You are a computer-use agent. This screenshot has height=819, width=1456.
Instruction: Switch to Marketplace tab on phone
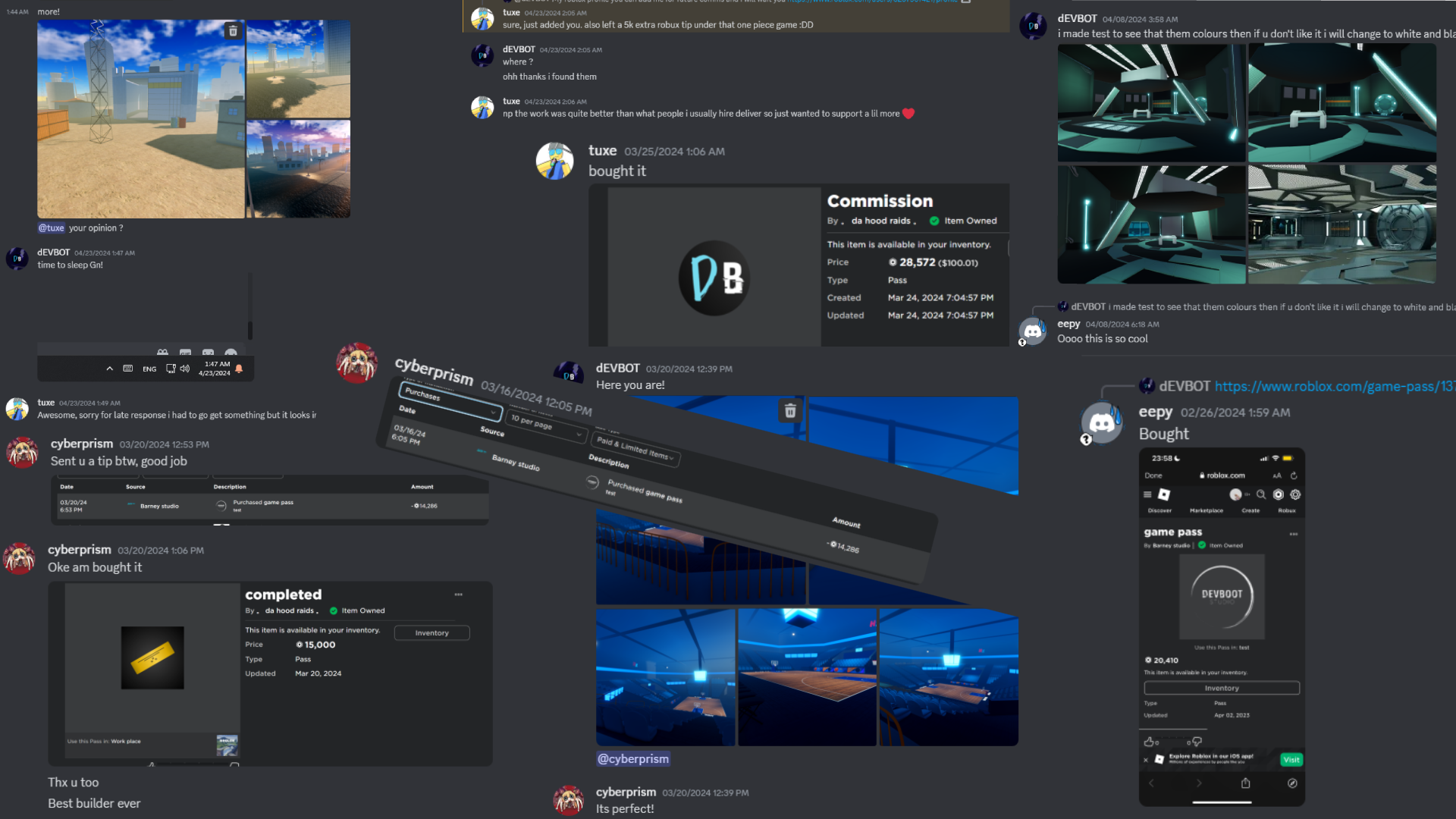click(1207, 510)
